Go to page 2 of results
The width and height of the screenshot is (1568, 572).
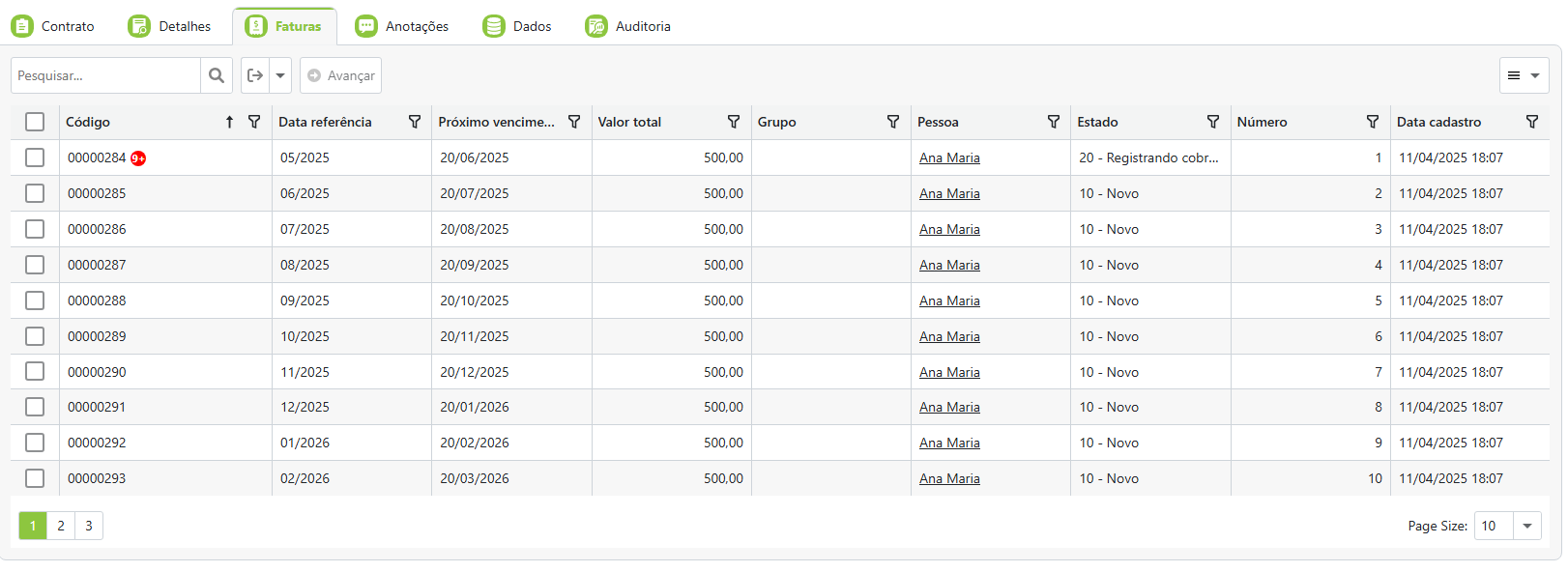(x=61, y=526)
